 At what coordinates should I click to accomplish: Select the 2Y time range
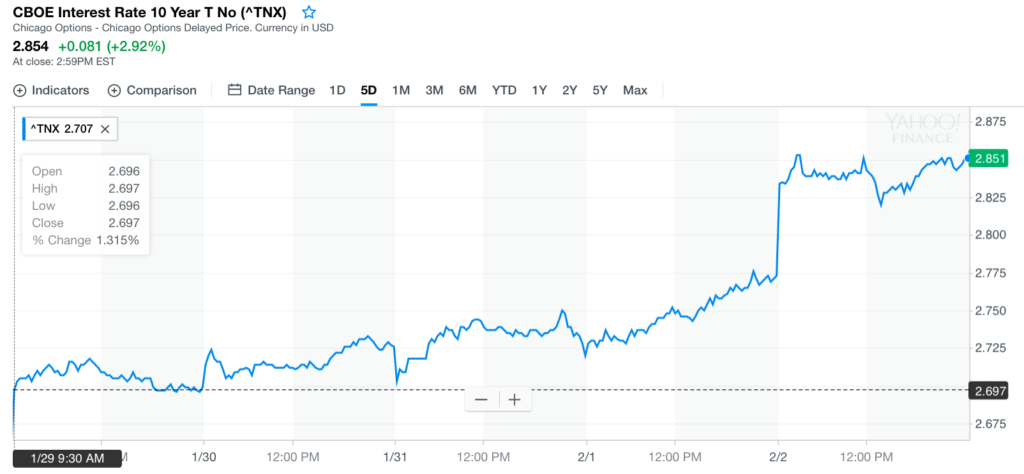(x=569, y=90)
